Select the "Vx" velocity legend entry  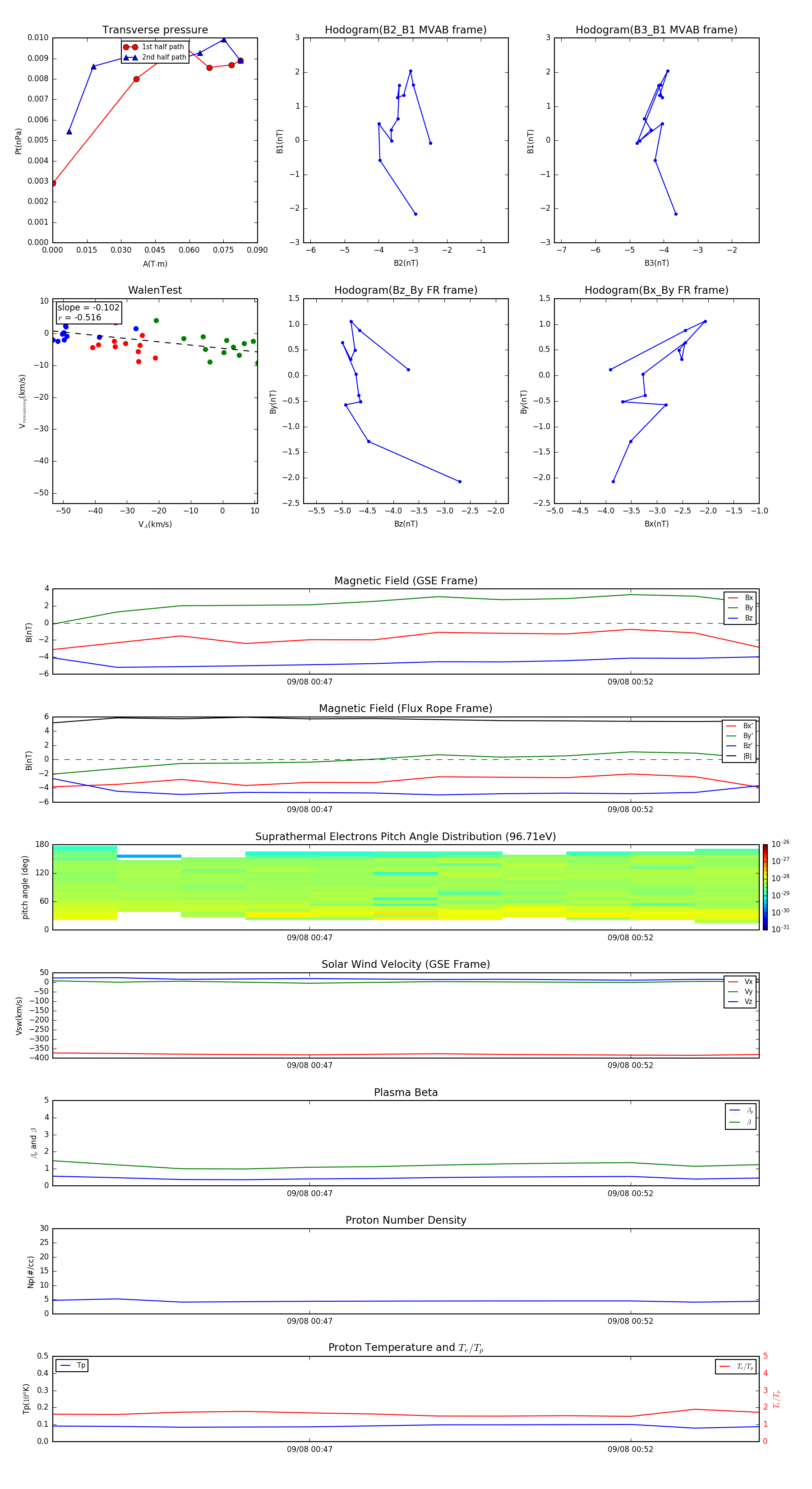click(740, 982)
